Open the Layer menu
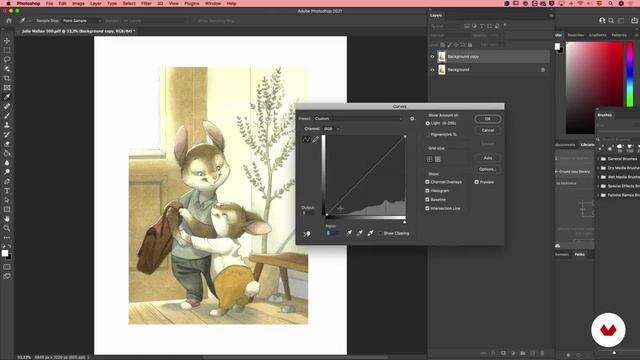The height and width of the screenshot is (360, 640). point(96,3)
